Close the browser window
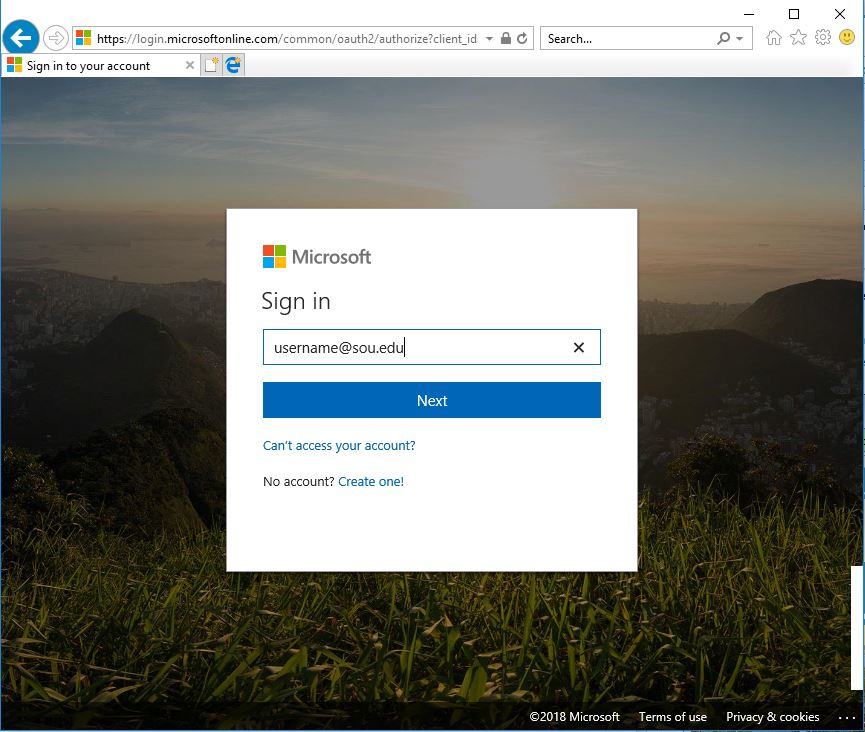 (840, 14)
